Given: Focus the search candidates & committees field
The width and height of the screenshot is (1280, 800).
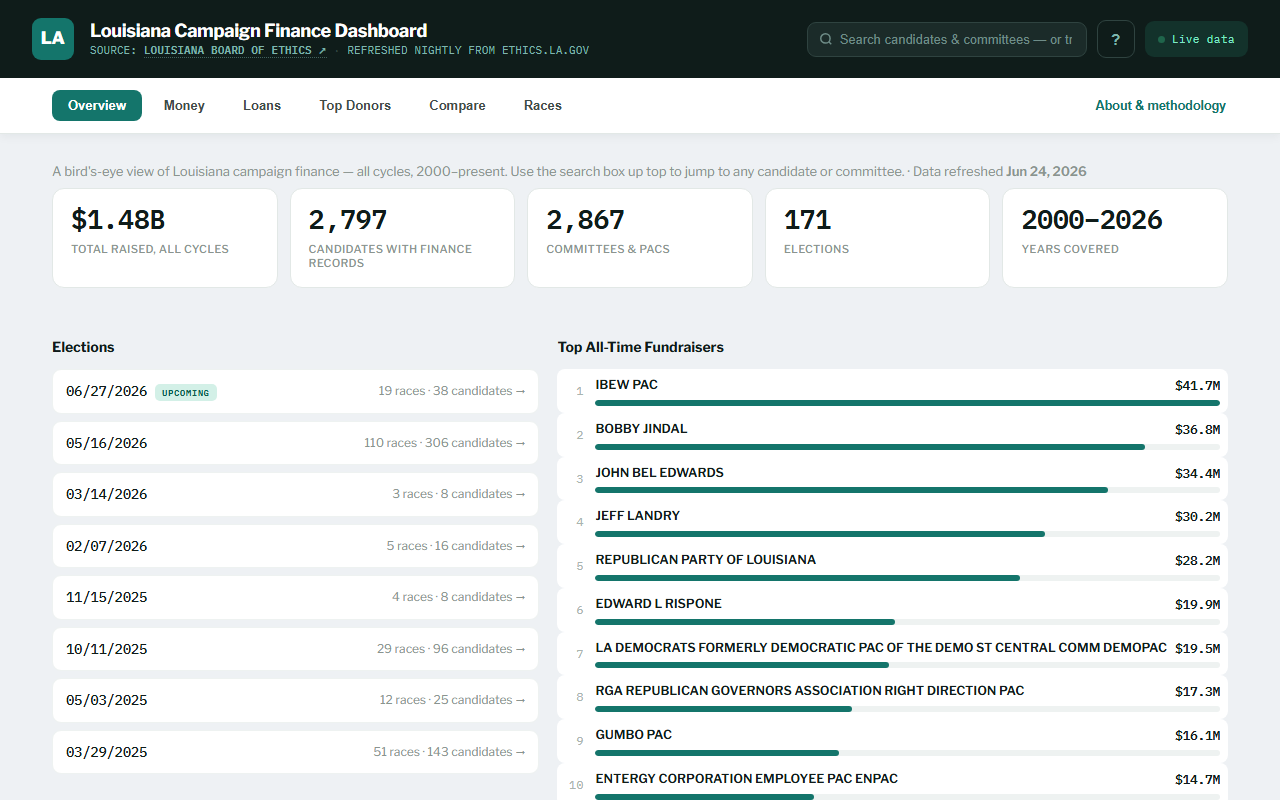Looking at the screenshot, I should click(x=947, y=39).
